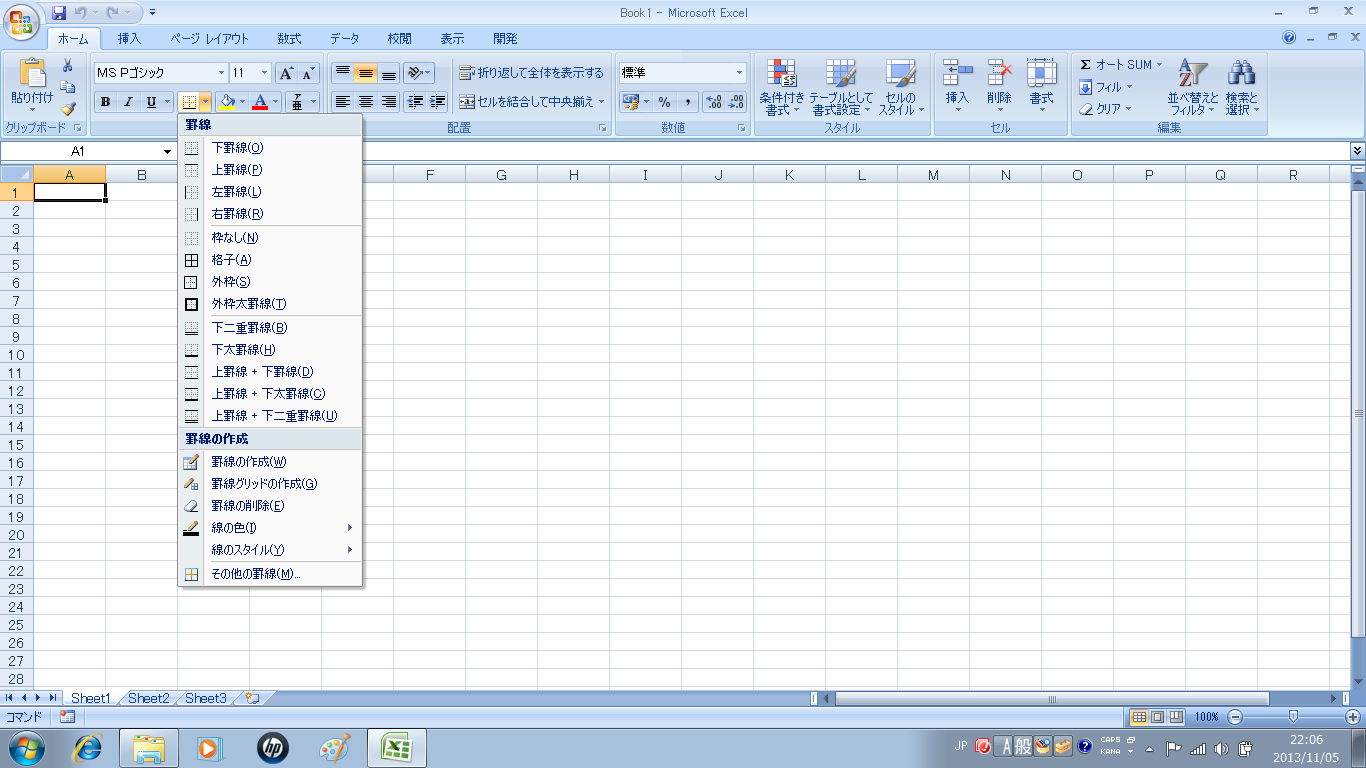
Task: Click the sort and filter icon
Action: pyautogui.click(x=1192, y=74)
